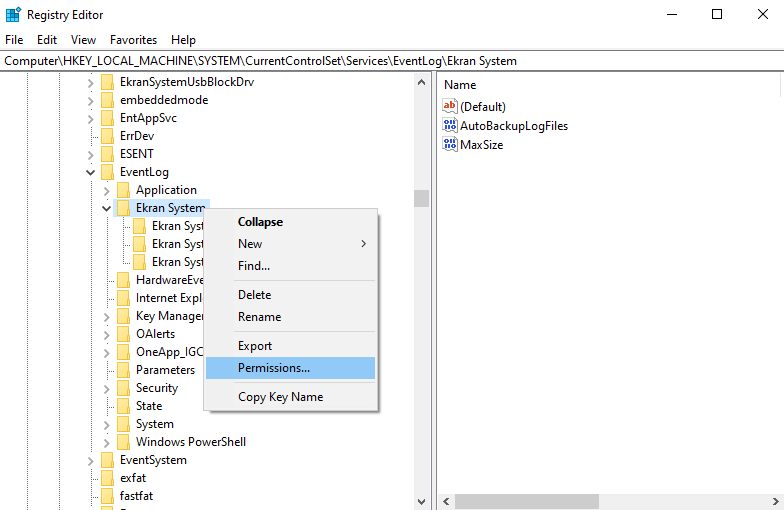Screen dimensions: 784x510
Task: Expand the Application key chevron
Action: pyautogui.click(x=107, y=190)
